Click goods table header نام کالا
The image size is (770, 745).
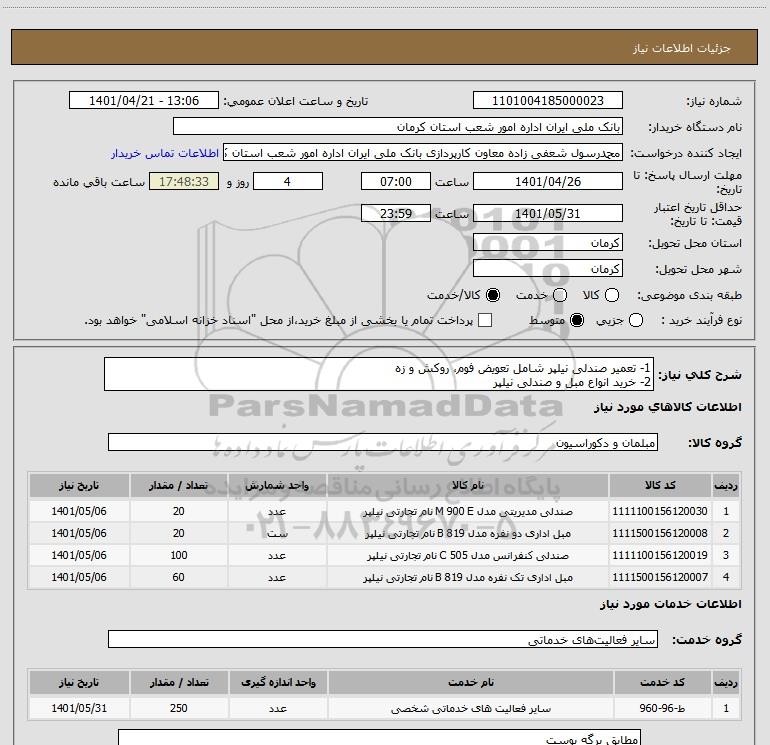(468, 486)
